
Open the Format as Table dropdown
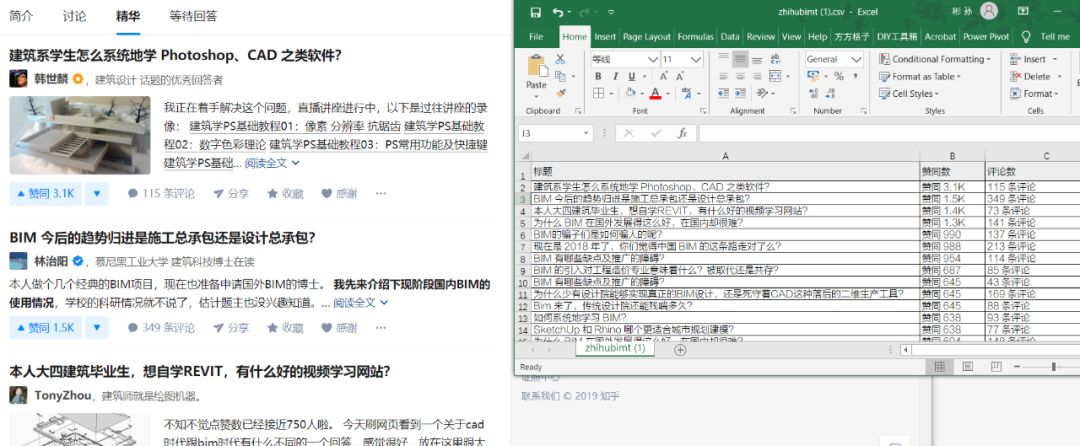pos(920,76)
